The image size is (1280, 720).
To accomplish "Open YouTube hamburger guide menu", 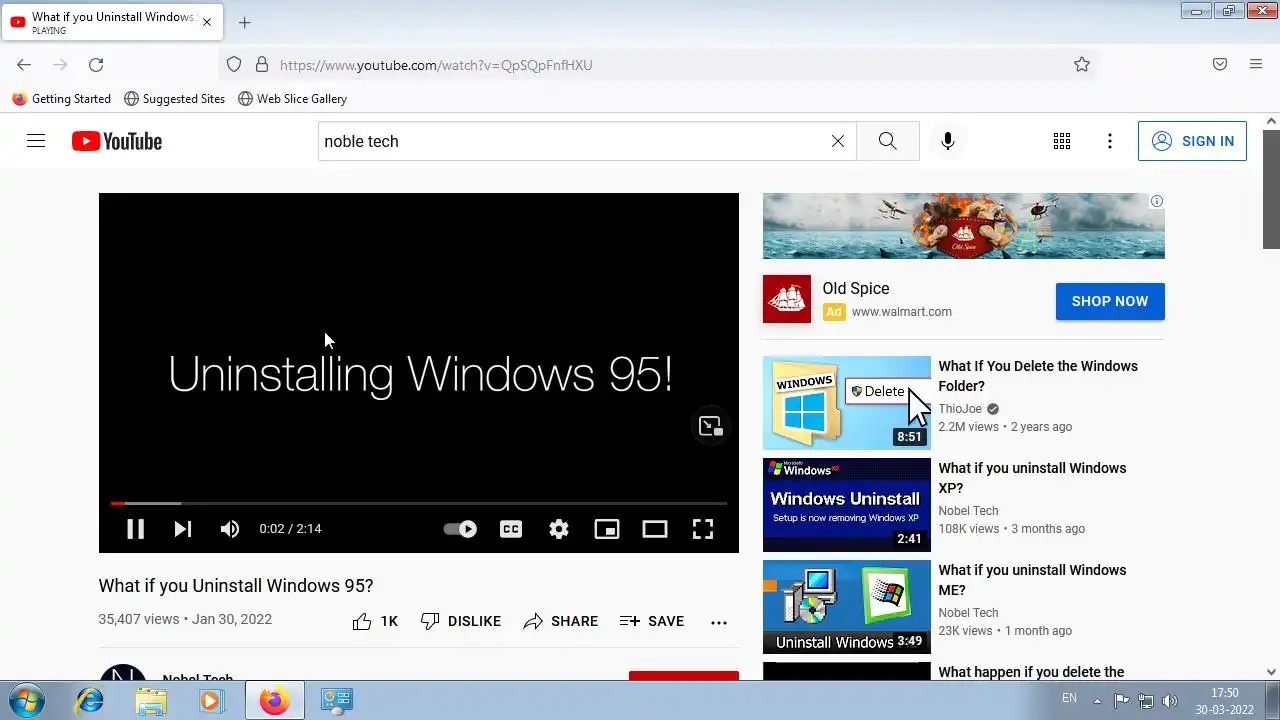I will [x=36, y=141].
